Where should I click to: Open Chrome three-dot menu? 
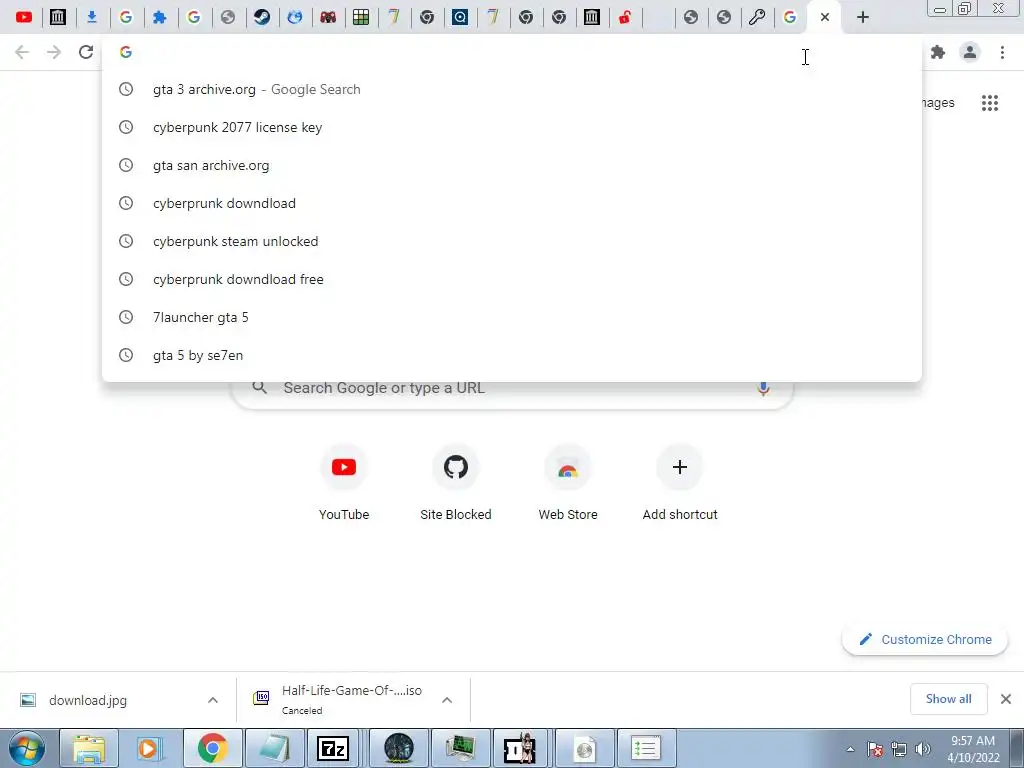1002,52
